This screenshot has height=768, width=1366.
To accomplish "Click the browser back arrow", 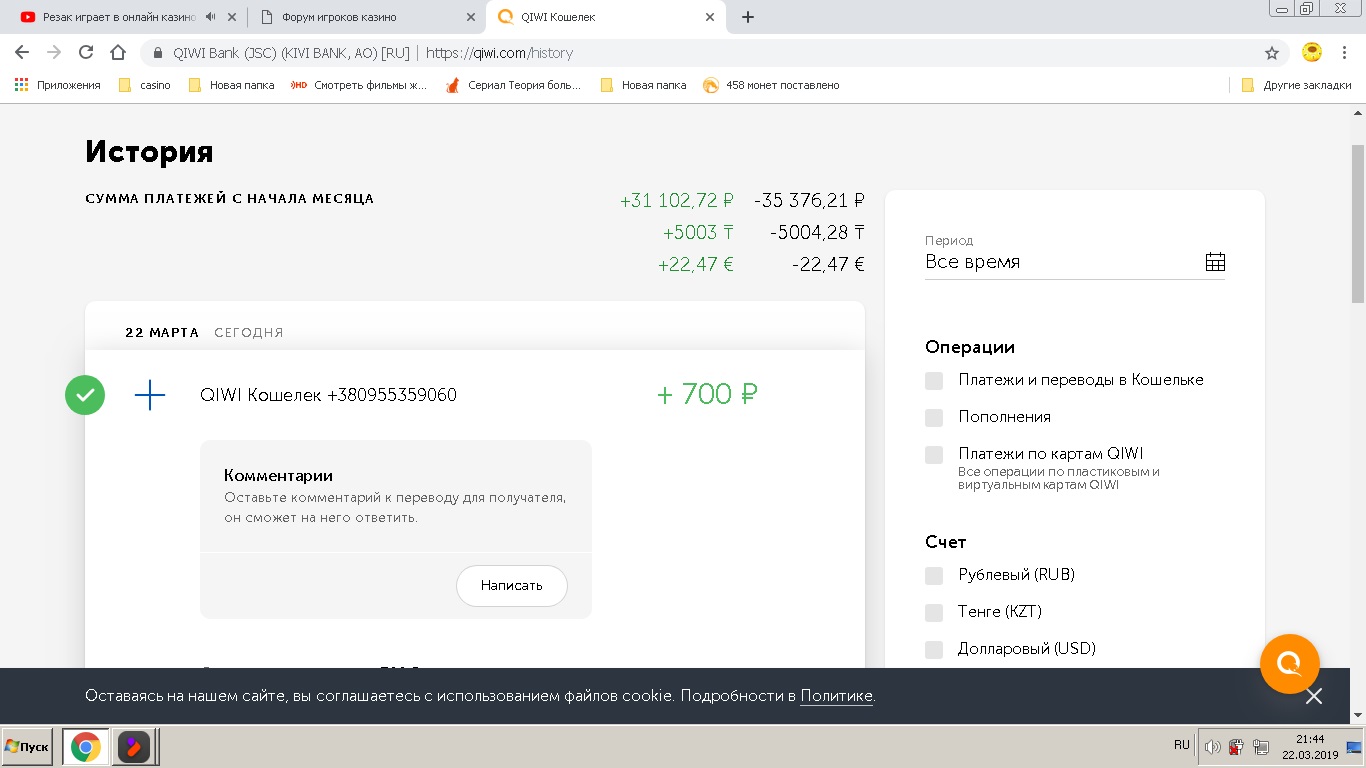I will (x=22, y=53).
